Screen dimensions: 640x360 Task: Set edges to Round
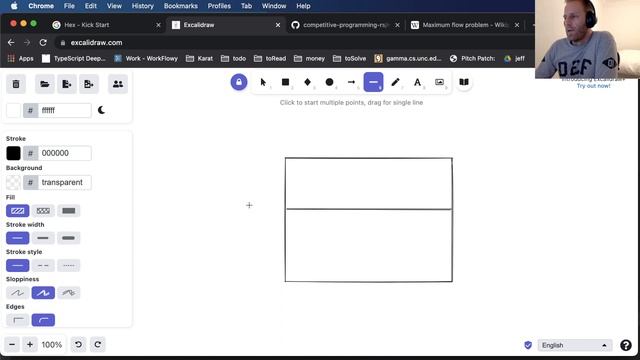[43, 320]
